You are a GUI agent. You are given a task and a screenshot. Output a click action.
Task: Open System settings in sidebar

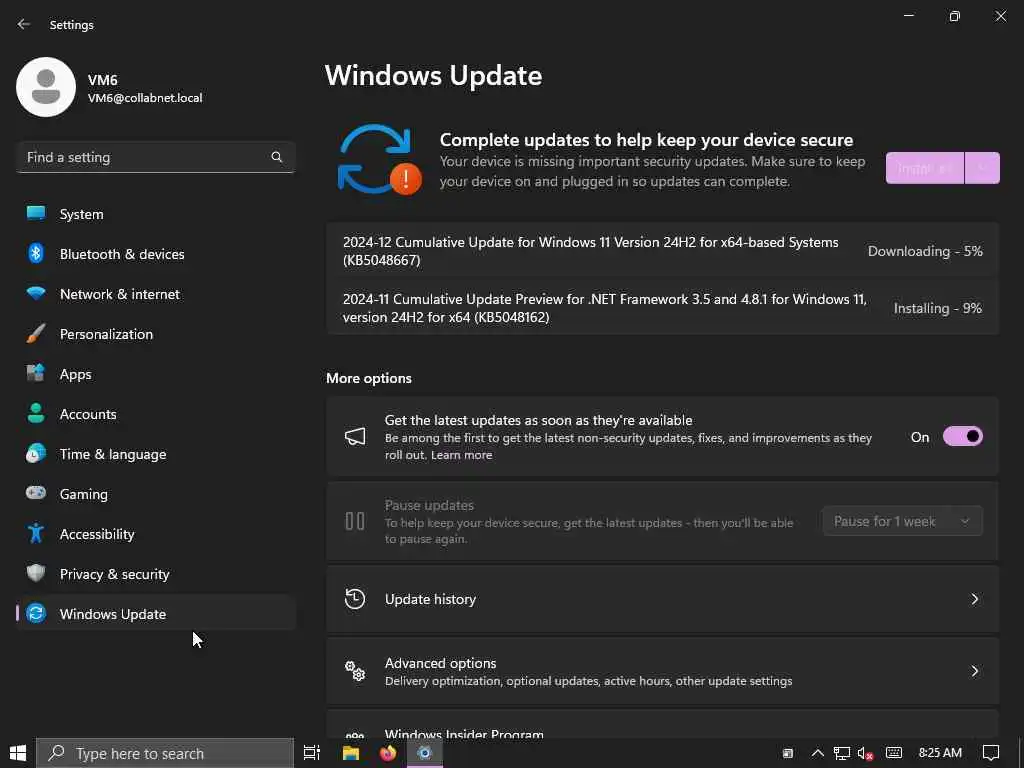coord(155,214)
